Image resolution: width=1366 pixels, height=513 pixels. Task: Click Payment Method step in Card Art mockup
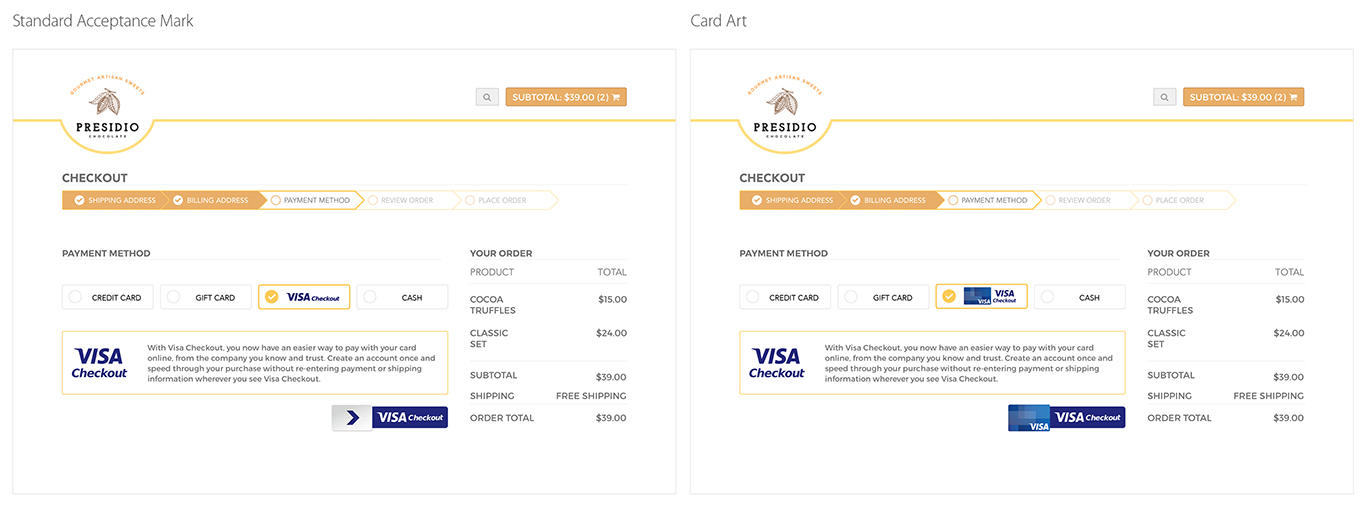[x=989, y=200]
